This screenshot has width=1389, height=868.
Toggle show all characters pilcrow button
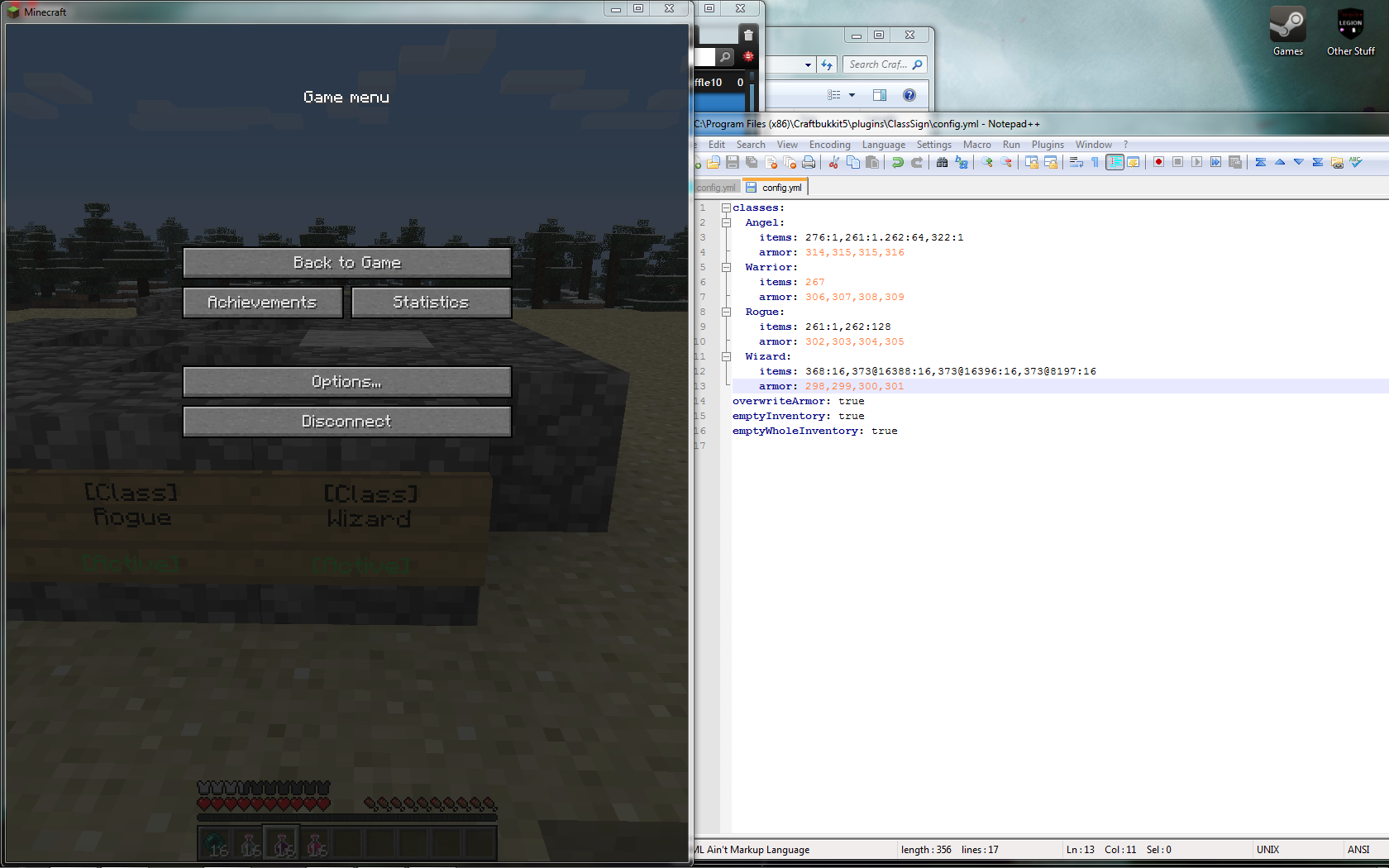(x=1095, y=162)
